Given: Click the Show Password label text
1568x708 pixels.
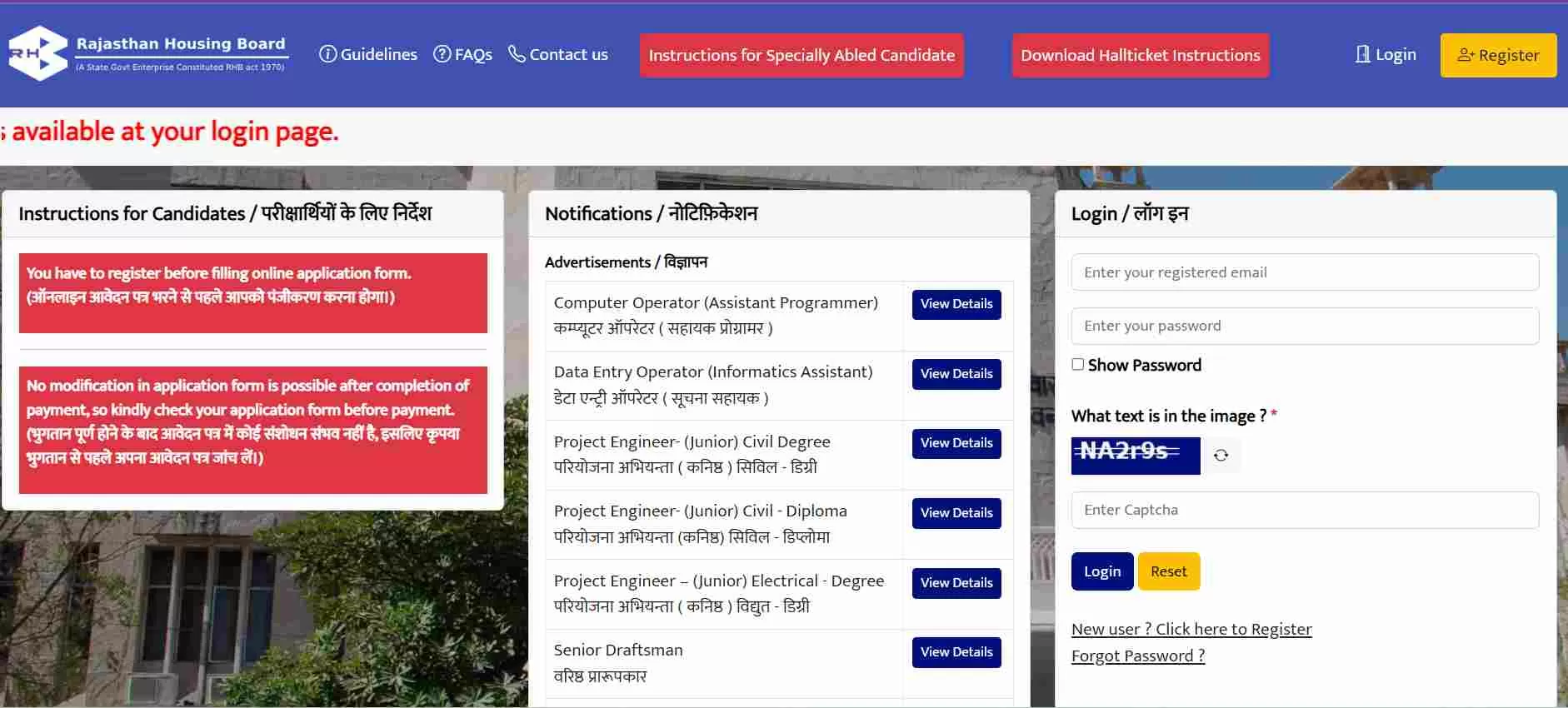Looking at the screenshot, I should pos(1145,365).
